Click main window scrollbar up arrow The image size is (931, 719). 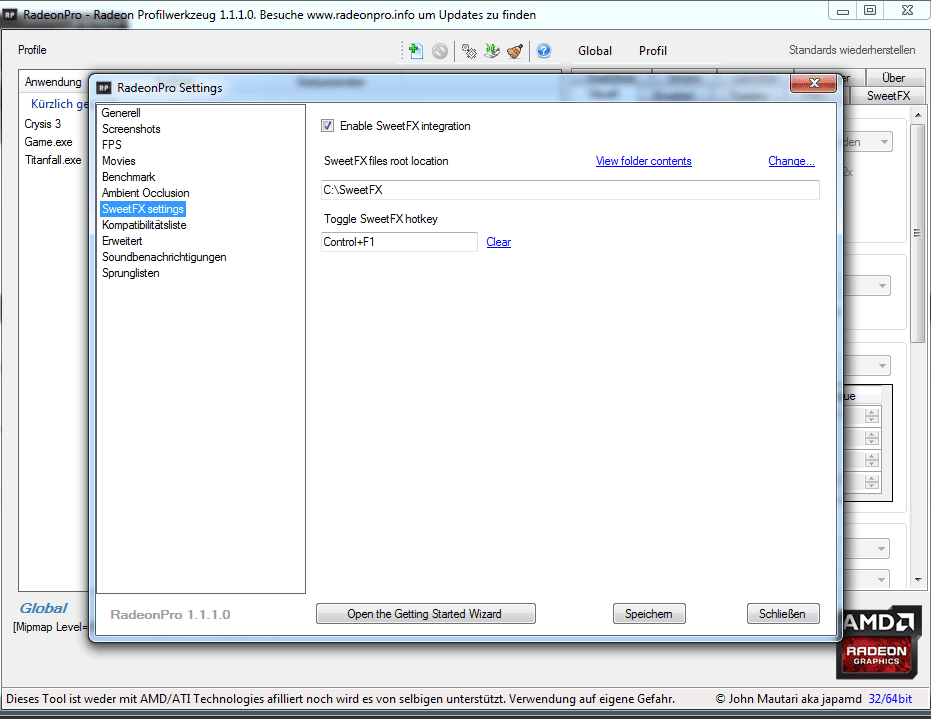918,115
